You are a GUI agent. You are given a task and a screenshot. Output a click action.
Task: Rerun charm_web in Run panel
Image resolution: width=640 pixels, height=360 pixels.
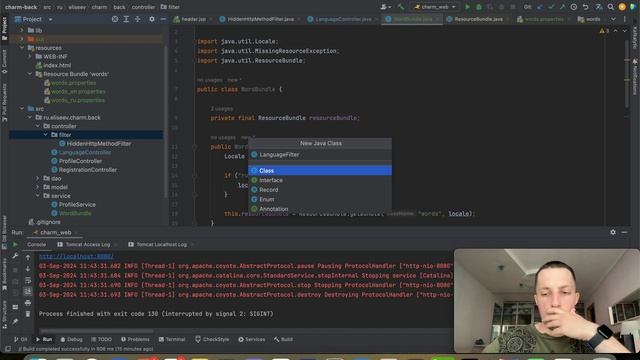15,244
